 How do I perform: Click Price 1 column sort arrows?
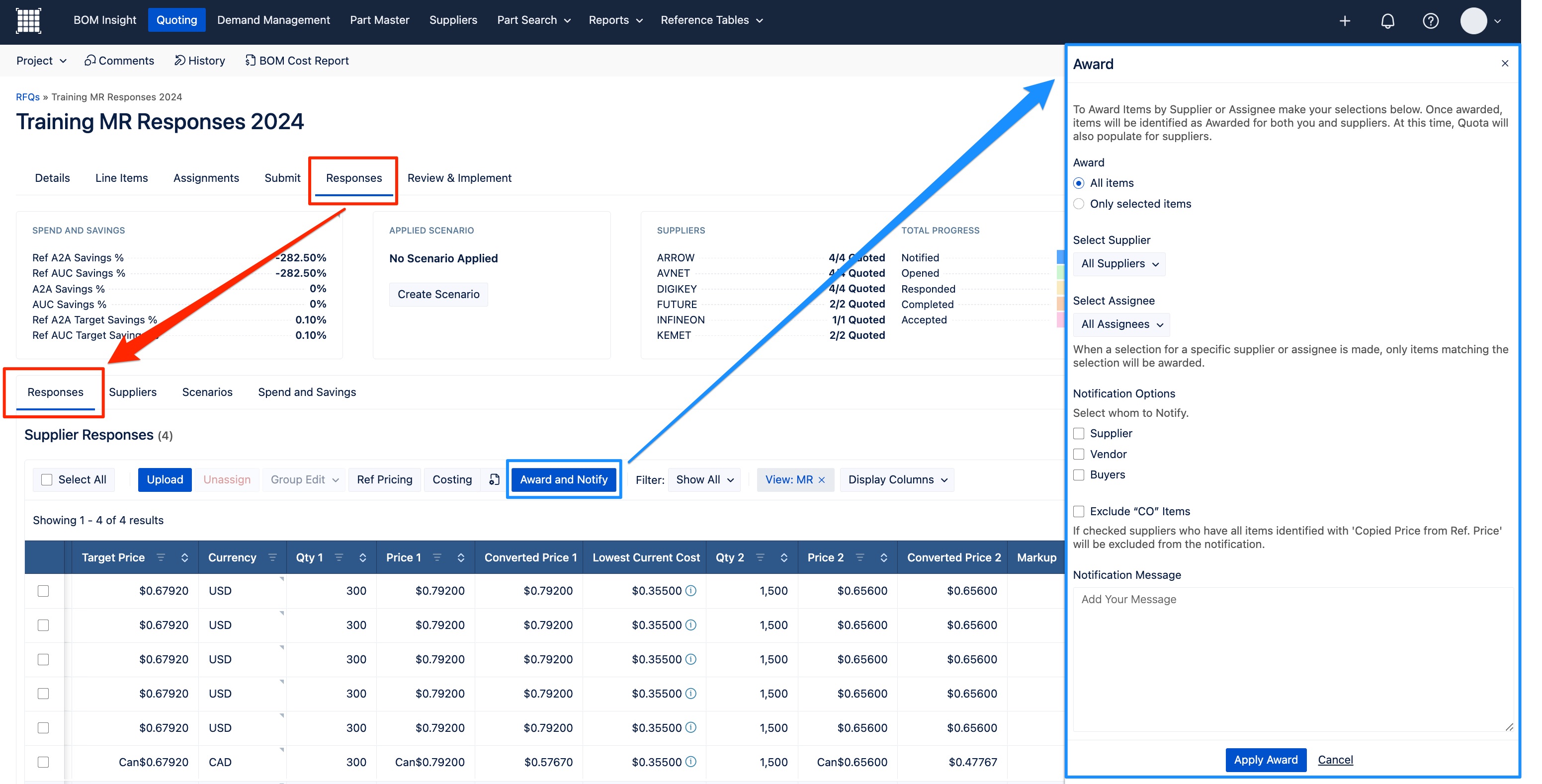tap(461, 557)
